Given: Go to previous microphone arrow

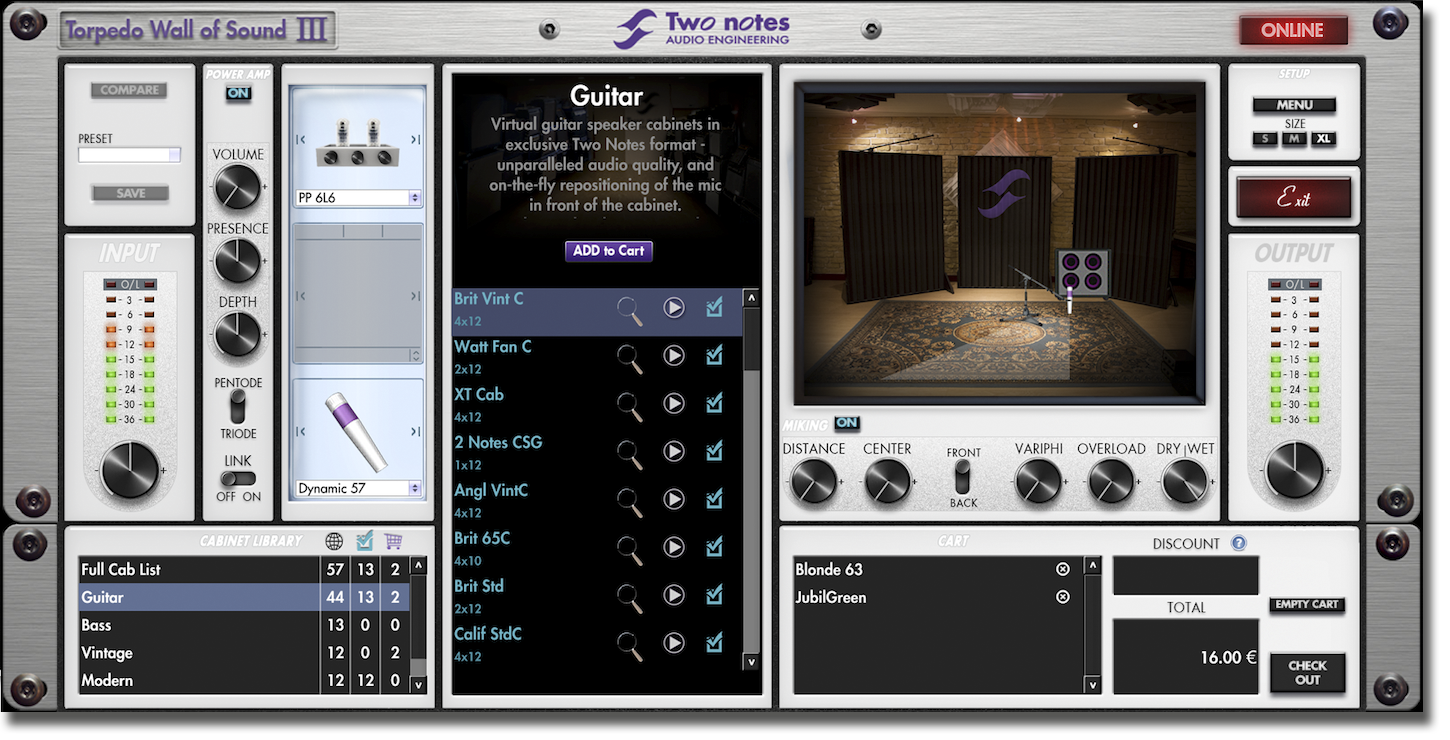Looking at the screenshot, I should 300,432.
